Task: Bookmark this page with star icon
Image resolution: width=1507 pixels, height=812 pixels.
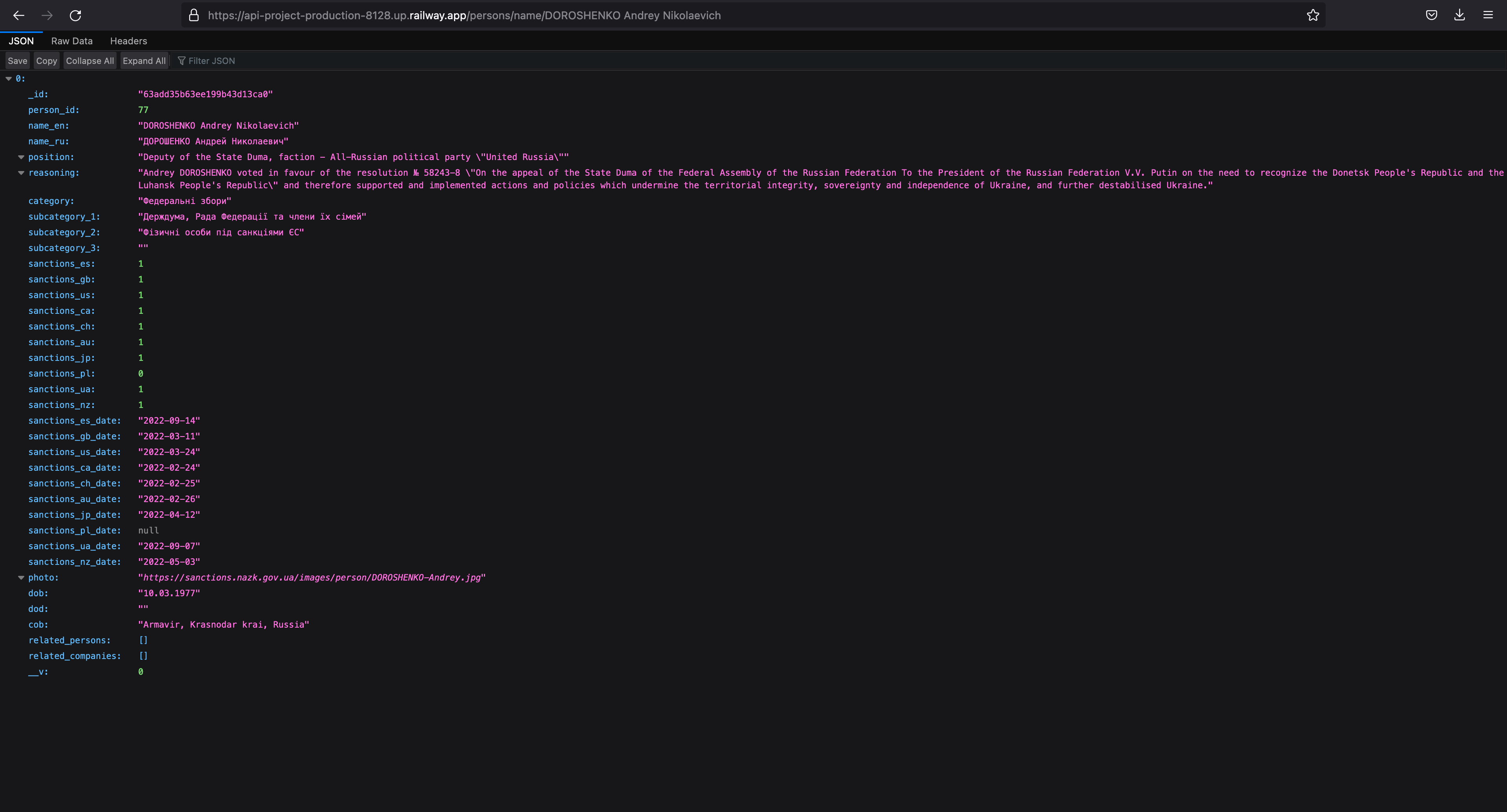Action: (x=1313, y=16)
